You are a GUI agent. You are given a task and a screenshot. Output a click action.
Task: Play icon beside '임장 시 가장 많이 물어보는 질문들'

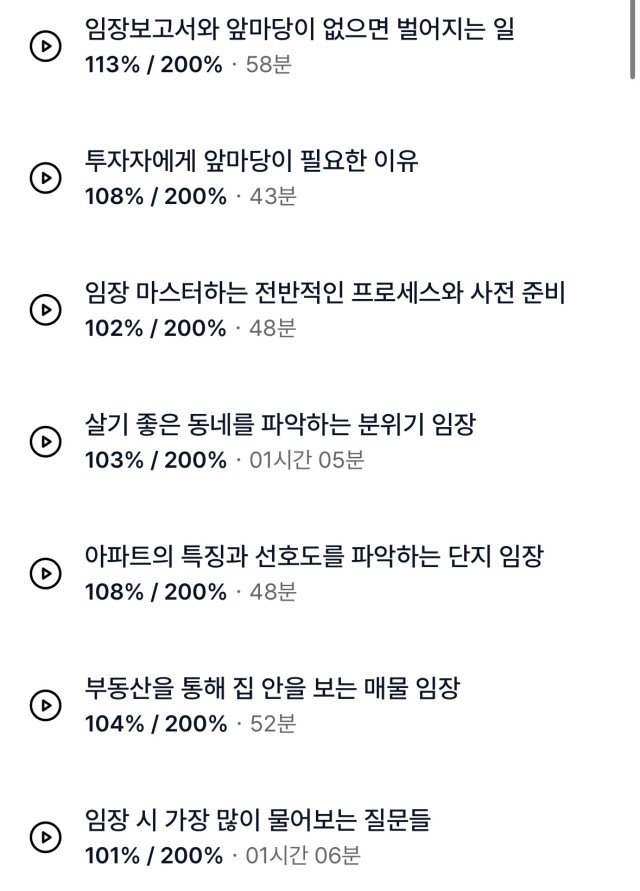tap(45, 837)
